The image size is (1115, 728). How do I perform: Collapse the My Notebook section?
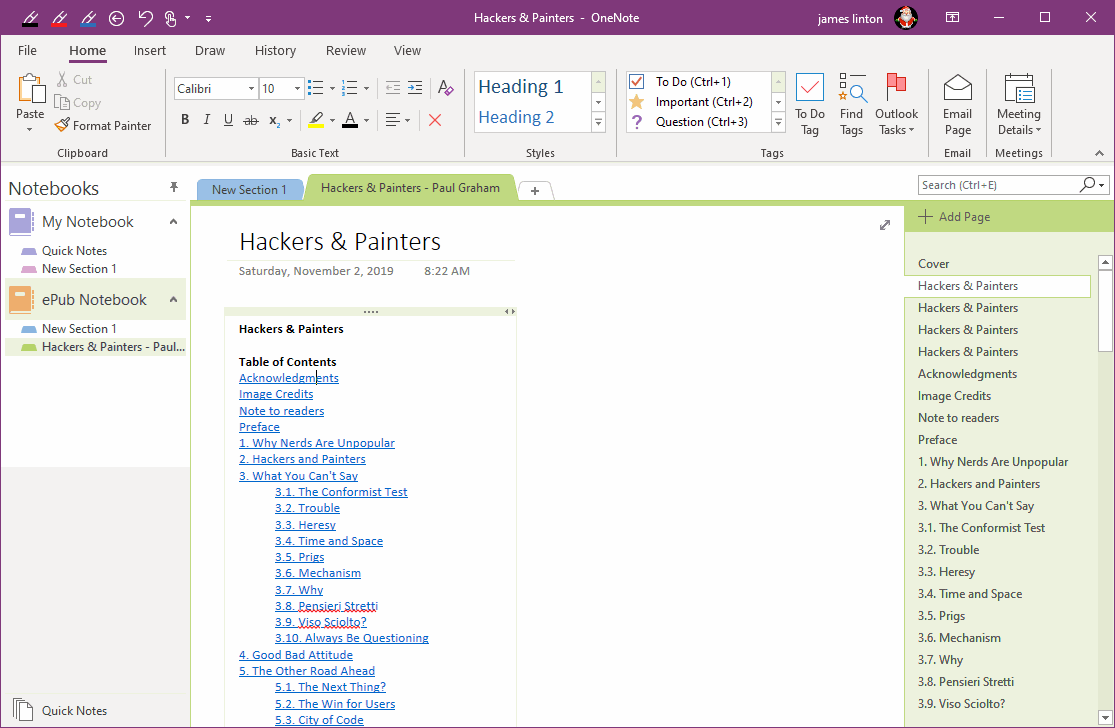click(172, 221)
